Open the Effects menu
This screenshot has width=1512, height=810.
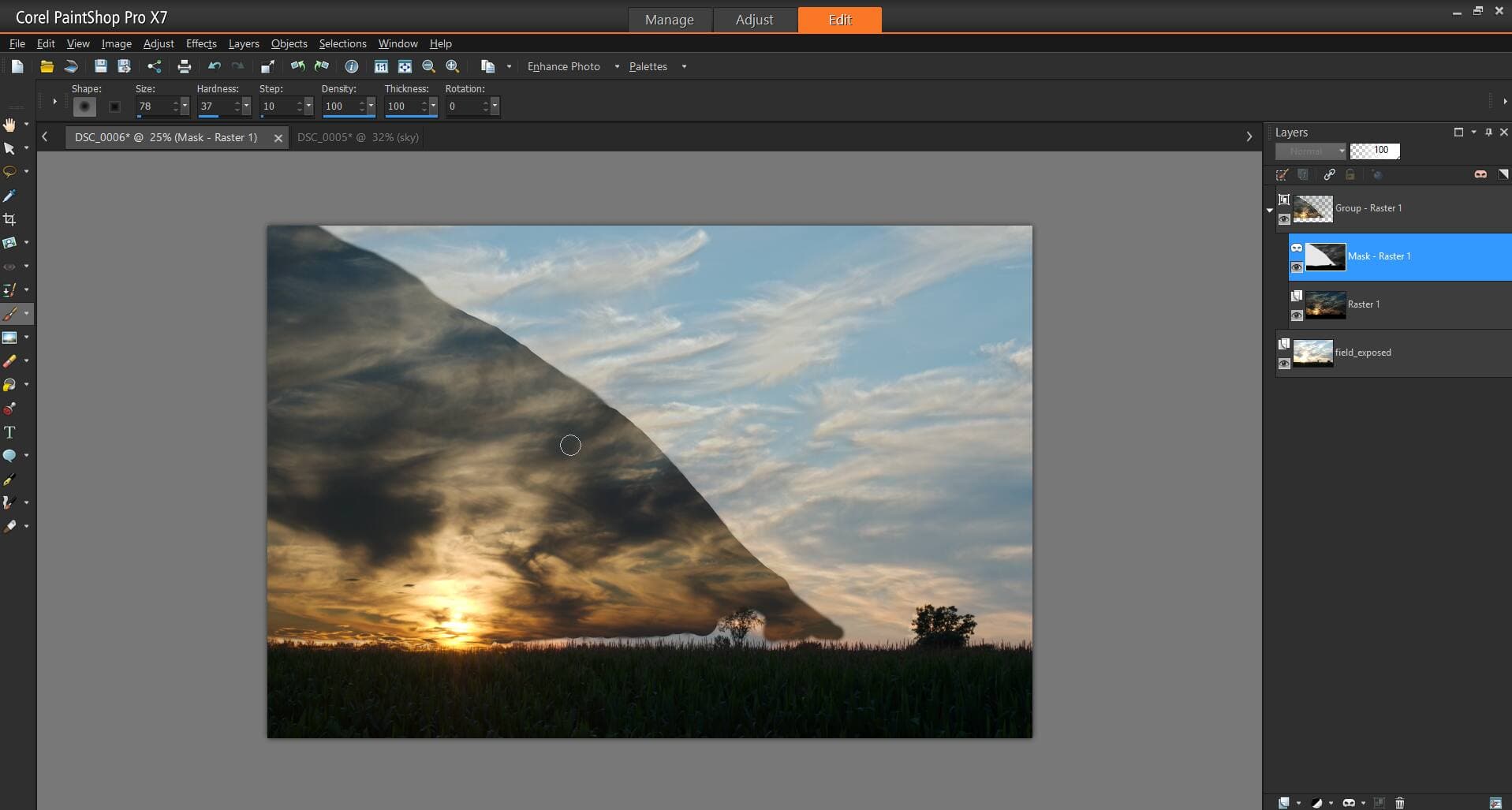pos(201,43)
